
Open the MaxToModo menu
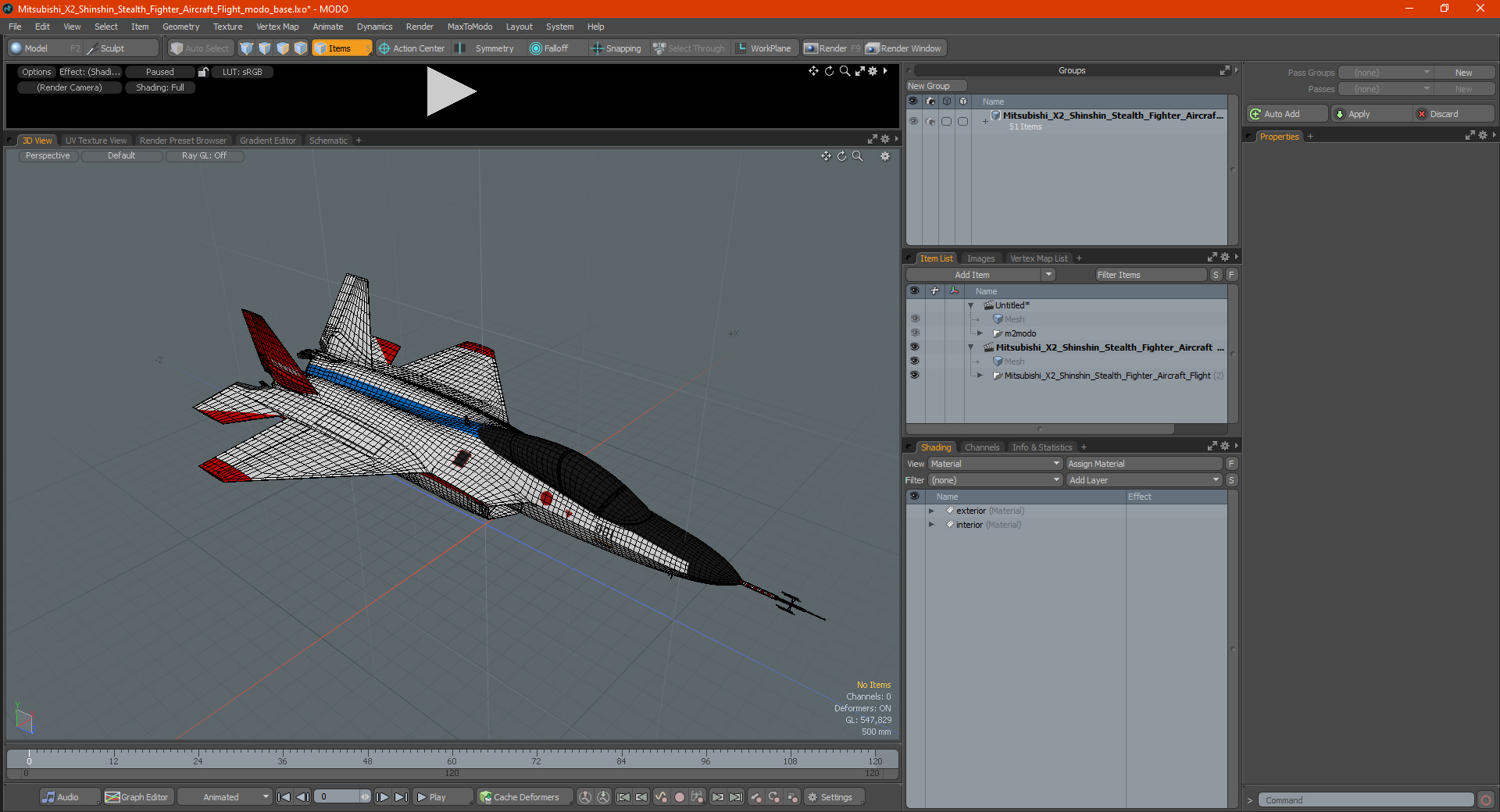pos(470,27)
